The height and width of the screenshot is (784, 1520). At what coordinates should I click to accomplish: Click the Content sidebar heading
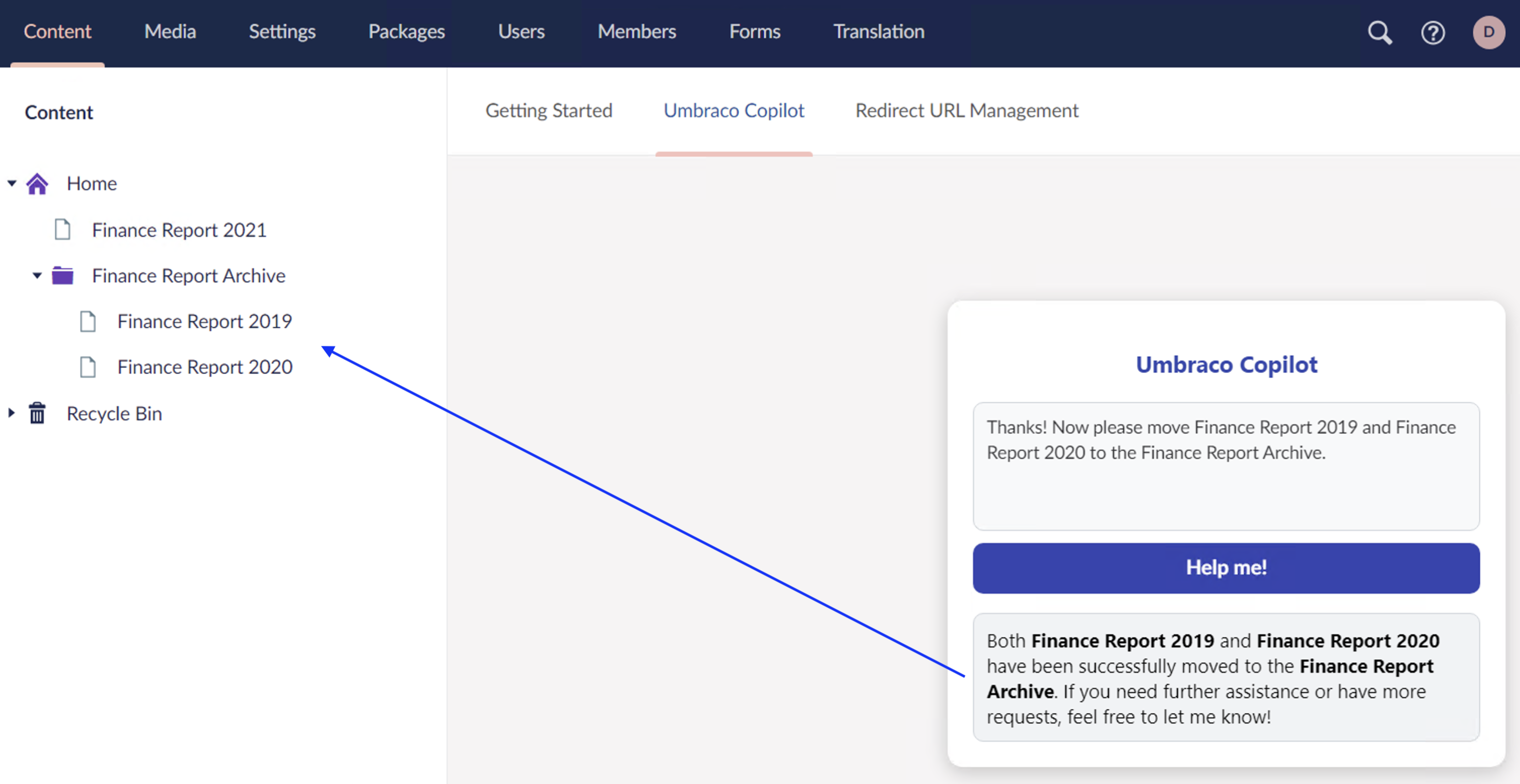tap(58, 112)
